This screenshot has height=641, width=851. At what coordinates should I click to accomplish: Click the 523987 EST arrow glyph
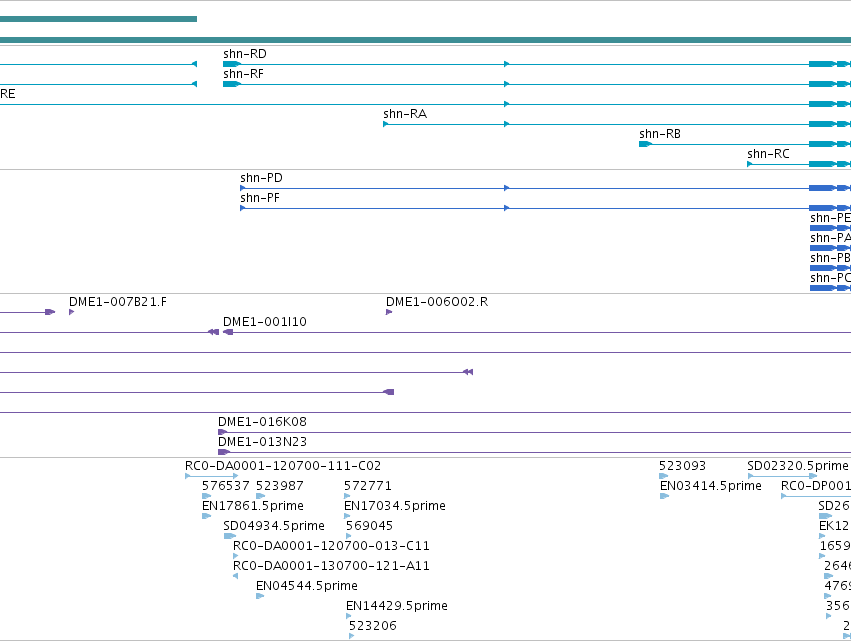[261, 496]
